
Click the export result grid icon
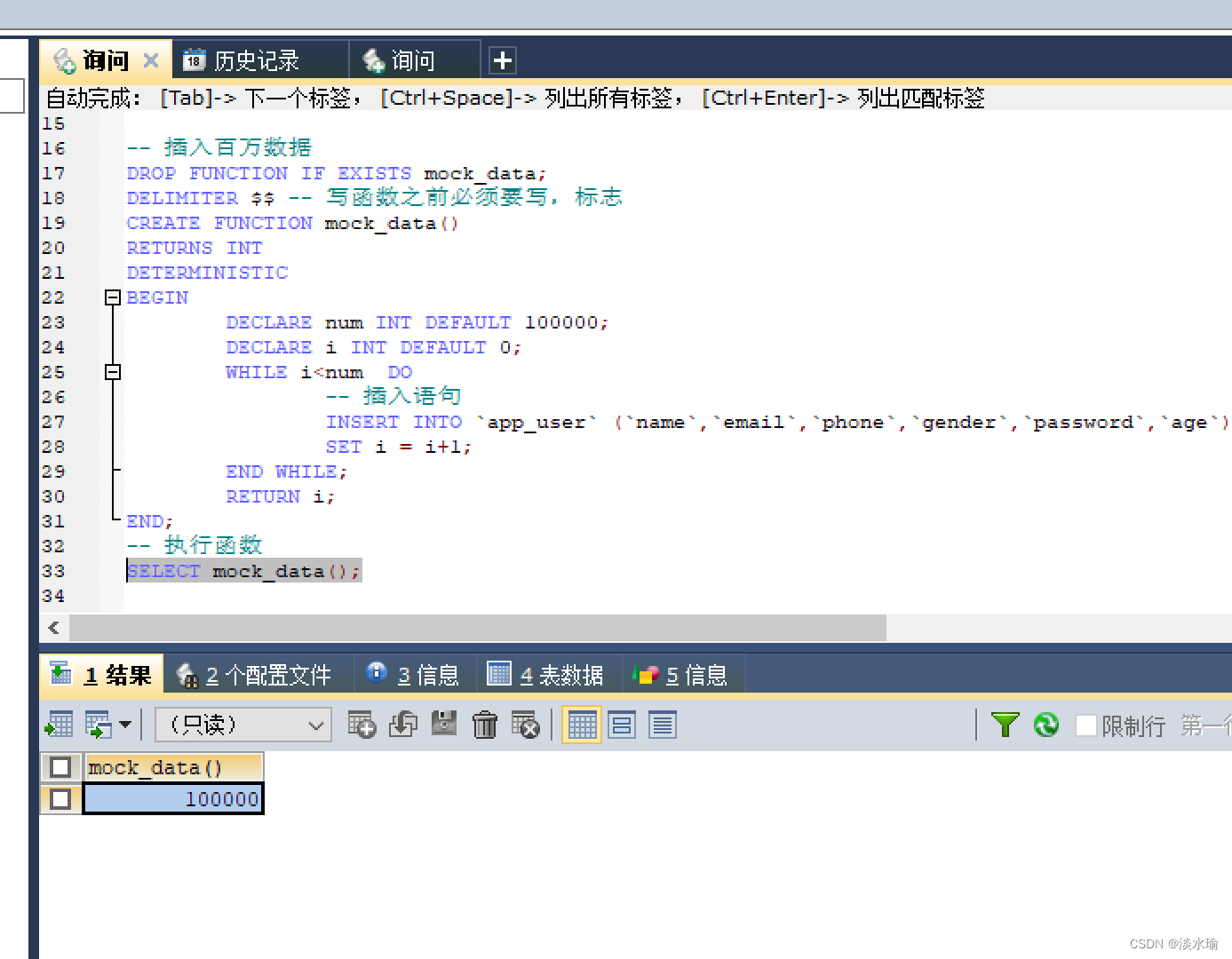tap(60, 725)
